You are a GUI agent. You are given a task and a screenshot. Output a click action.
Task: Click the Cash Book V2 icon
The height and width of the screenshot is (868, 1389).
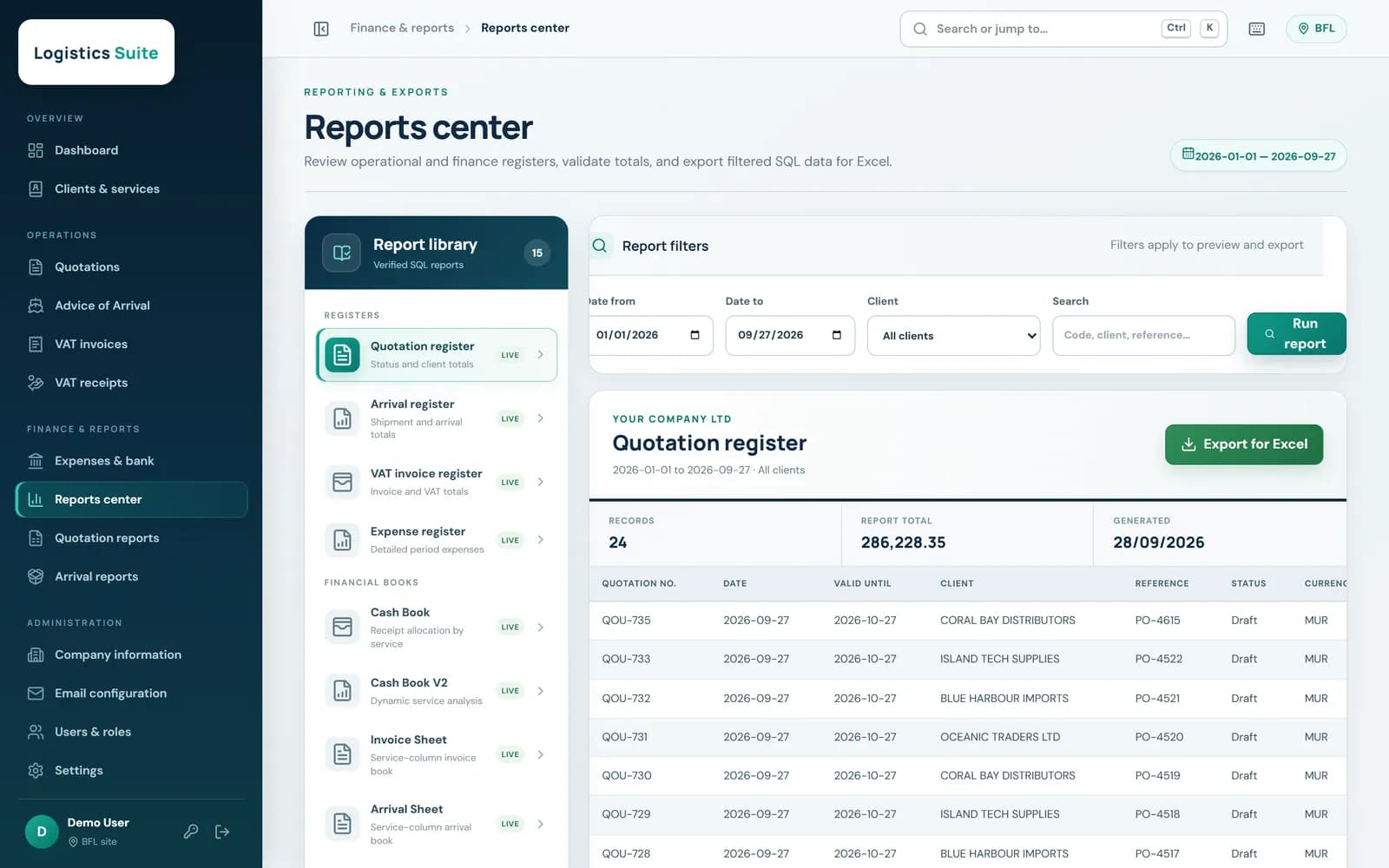342,691
